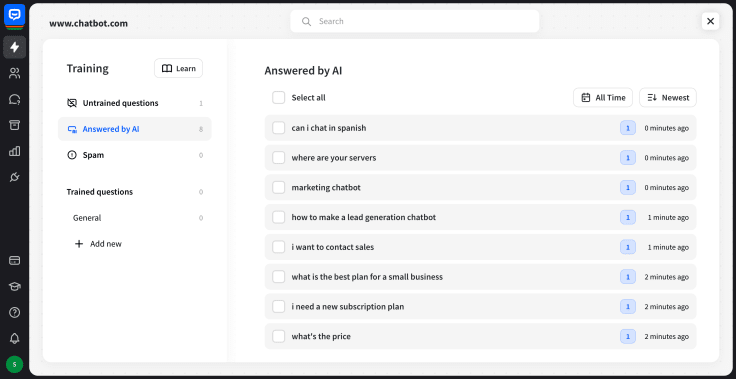
Task: Check the box for 'what's the price'
Action: (x=279, y=336)
